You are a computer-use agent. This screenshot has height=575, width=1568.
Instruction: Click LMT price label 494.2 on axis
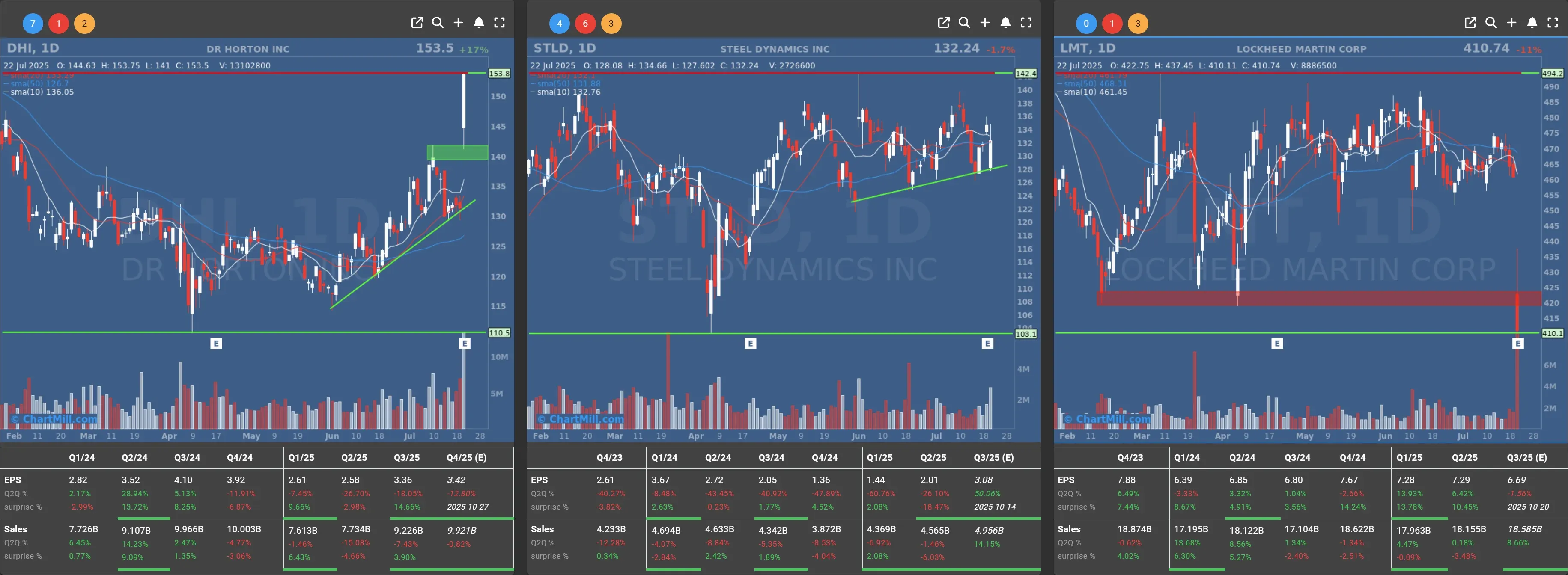click(1552, 73)
